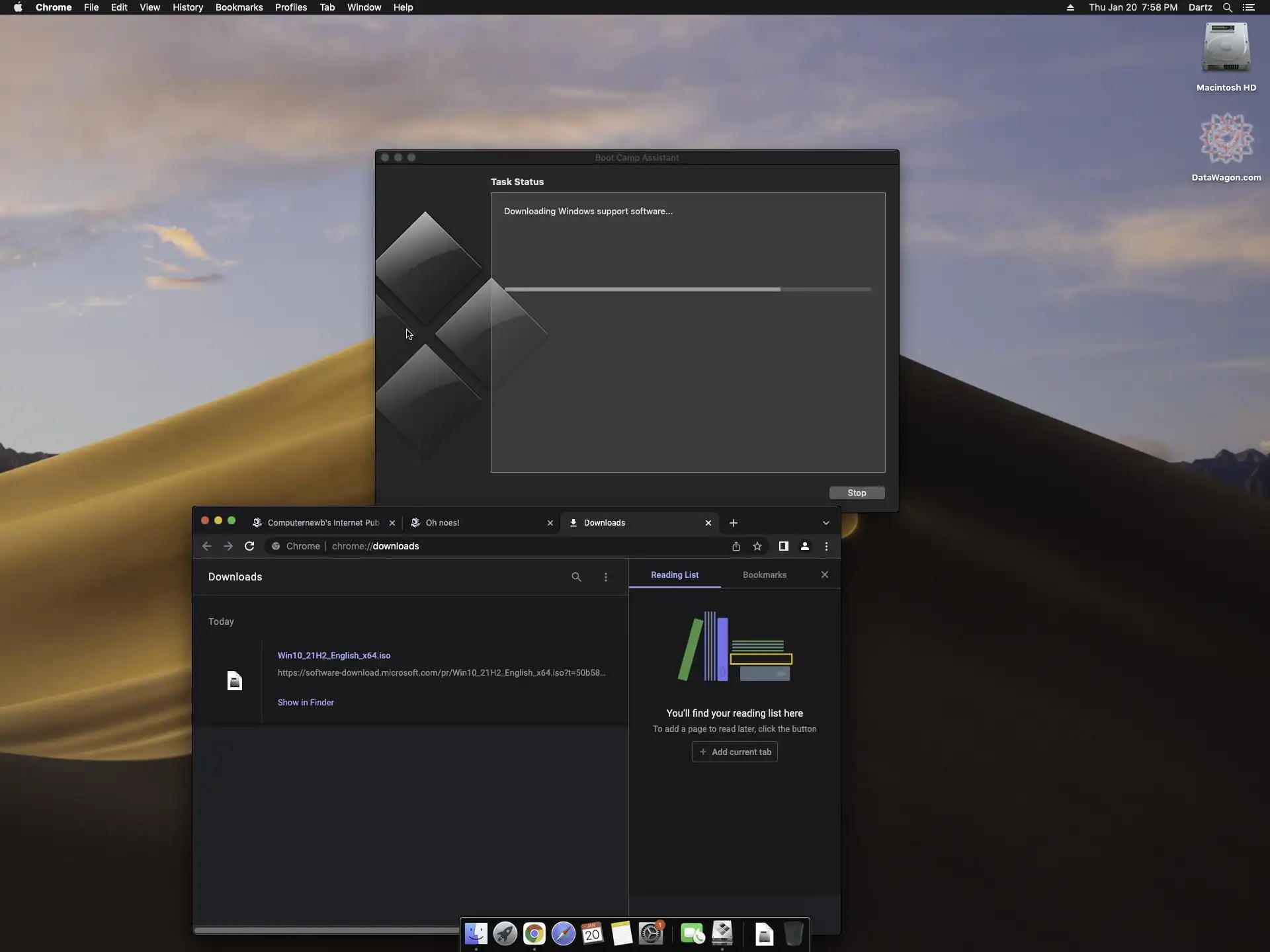1270x952 pixels.
Task: Search downloads with the magnifier icon
Action: (x=576, y=577)
